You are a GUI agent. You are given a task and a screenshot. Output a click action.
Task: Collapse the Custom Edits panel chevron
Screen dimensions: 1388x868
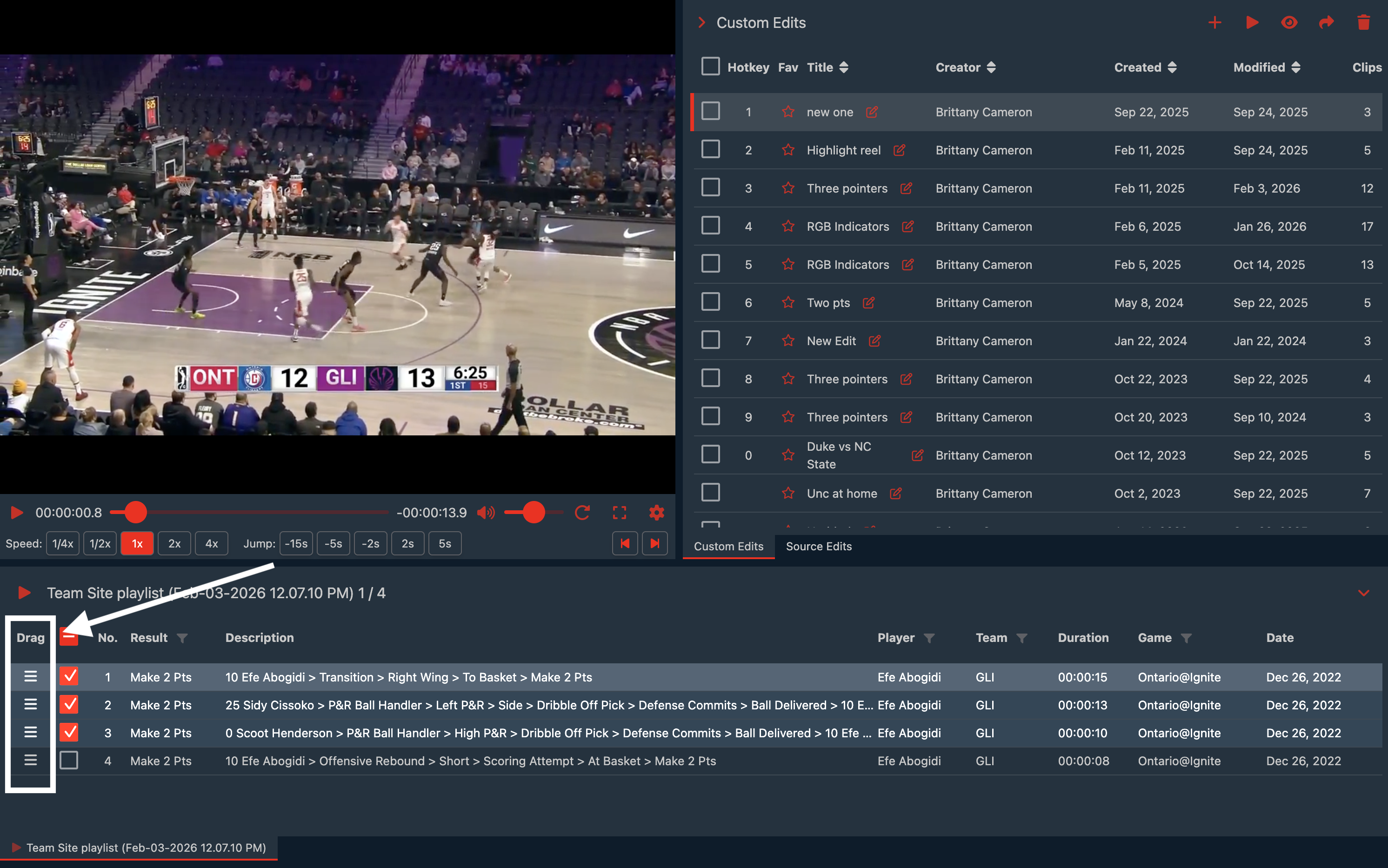pyautogui.click(x=701, y=23)
